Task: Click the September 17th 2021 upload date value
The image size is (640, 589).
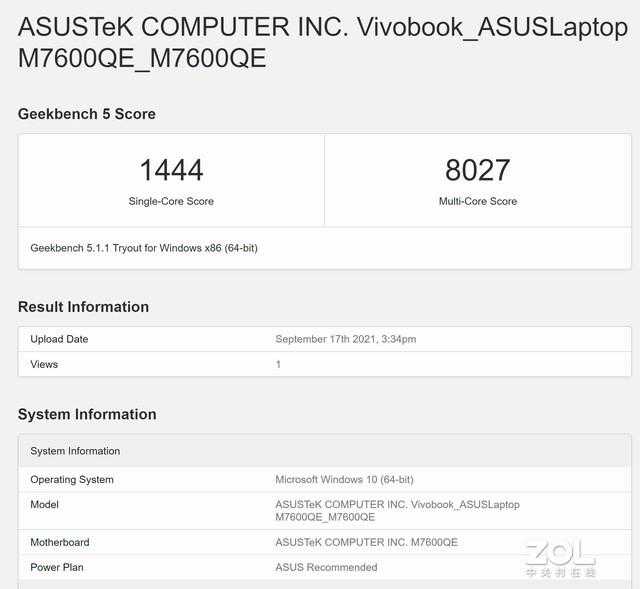Action: point(346,339)
